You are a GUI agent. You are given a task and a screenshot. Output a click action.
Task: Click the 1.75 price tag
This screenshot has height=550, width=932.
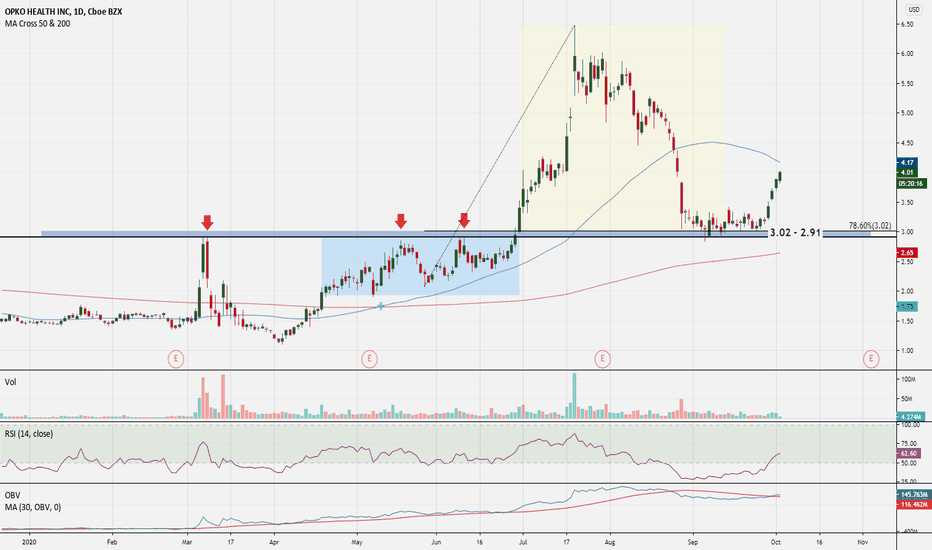point(907,306)
